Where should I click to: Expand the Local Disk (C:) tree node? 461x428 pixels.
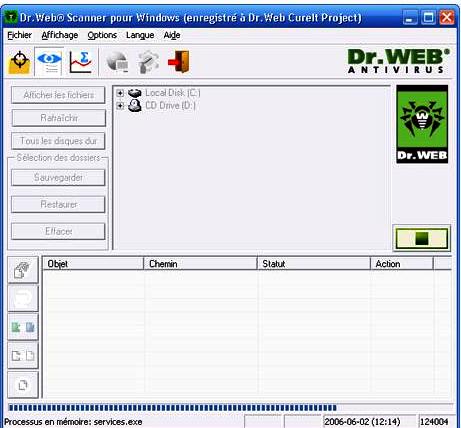[120, 93]
